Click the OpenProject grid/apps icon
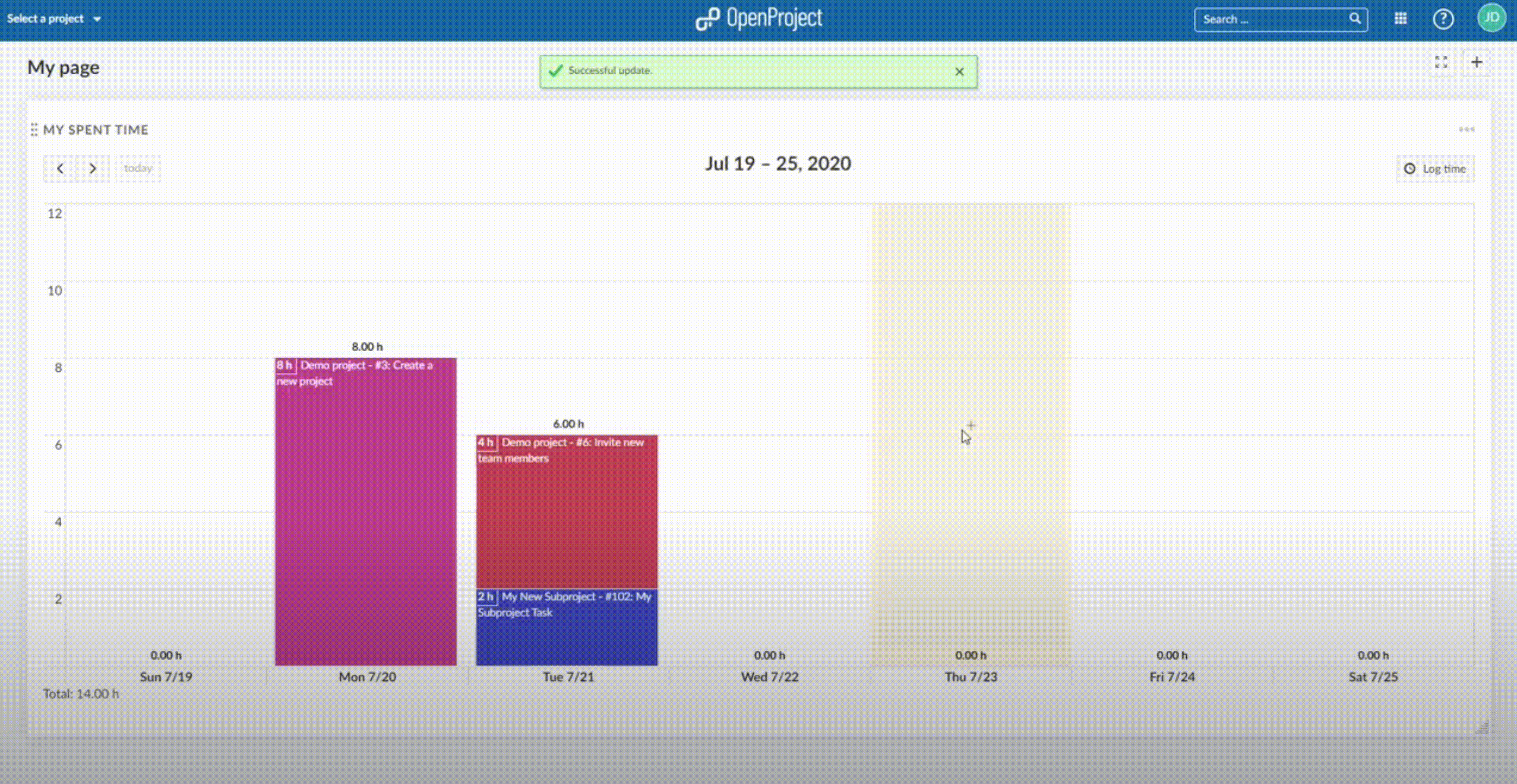Image resolution: width=1517 pixels, height=784 pixels. point(1399,19)
